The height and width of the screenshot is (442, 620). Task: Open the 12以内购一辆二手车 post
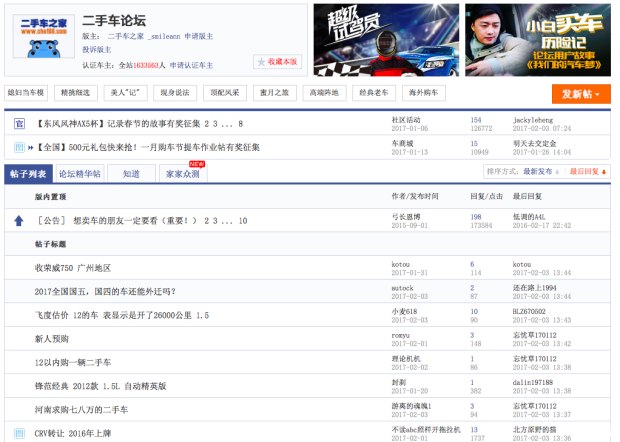click(x=73, y=363)
